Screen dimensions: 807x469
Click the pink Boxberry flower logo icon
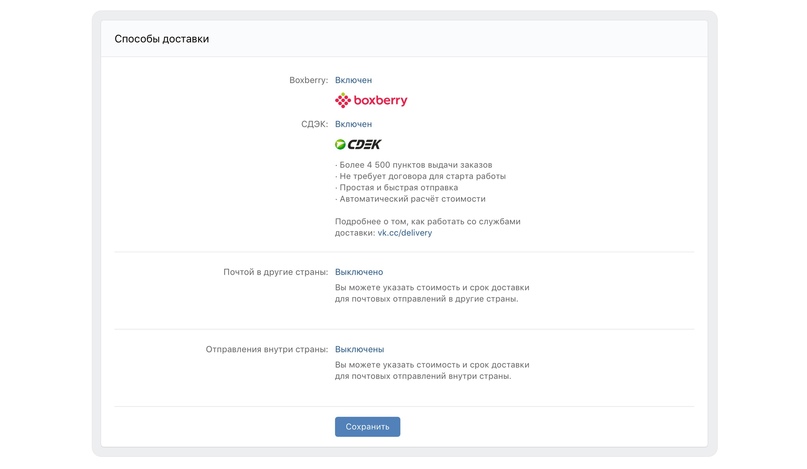tap(343, 100)
